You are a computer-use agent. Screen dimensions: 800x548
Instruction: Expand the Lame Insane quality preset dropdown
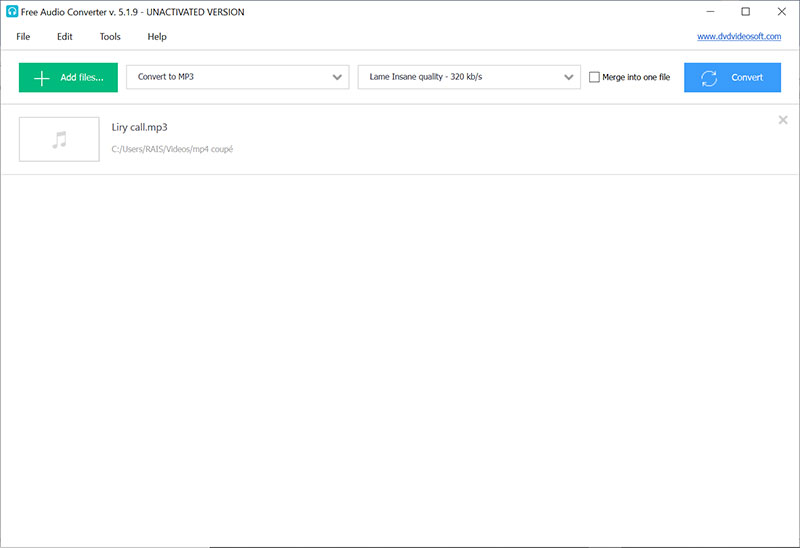469,77
